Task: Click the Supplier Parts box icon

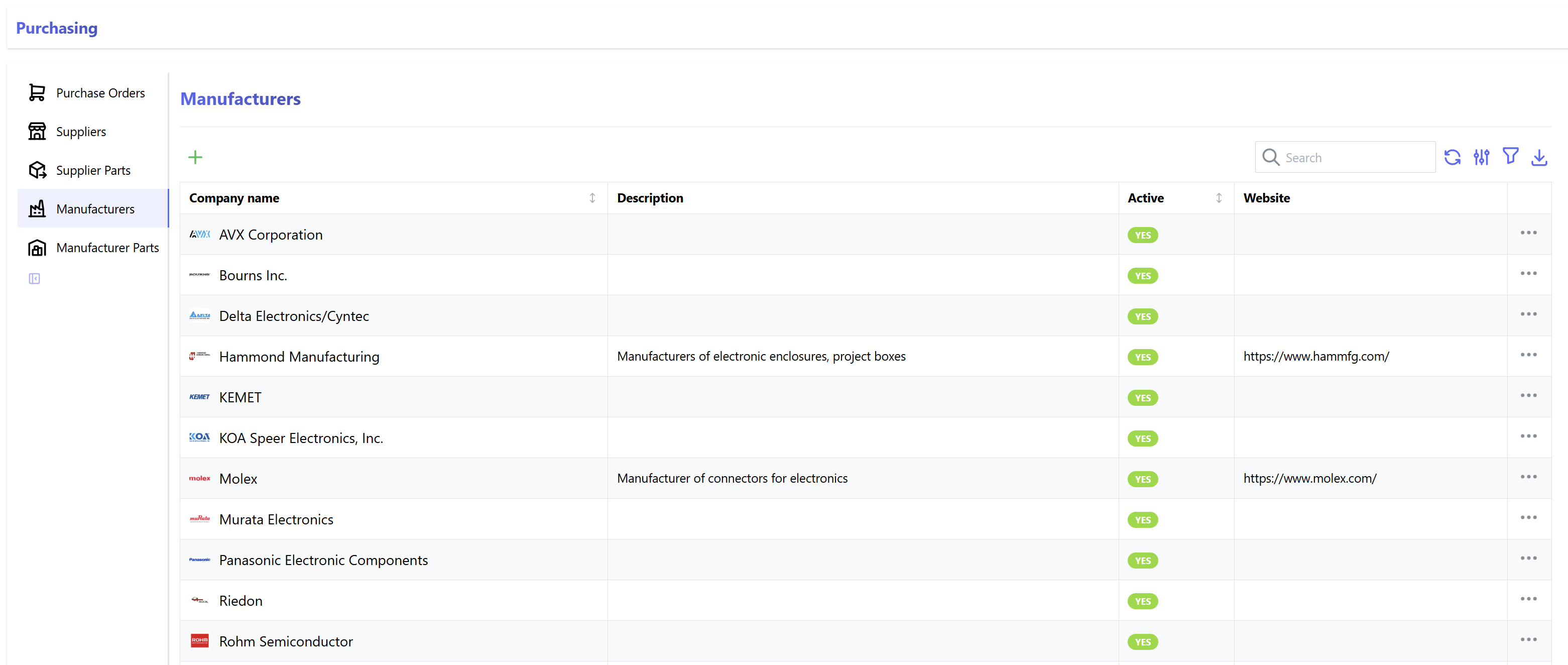Action: 37,170
